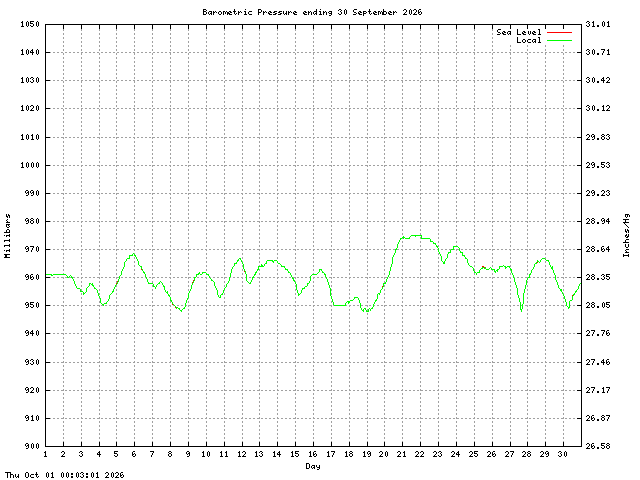Click the 'Local' legend label
Viewport: 640px width, 480px height.
click(x=529, y=40)
